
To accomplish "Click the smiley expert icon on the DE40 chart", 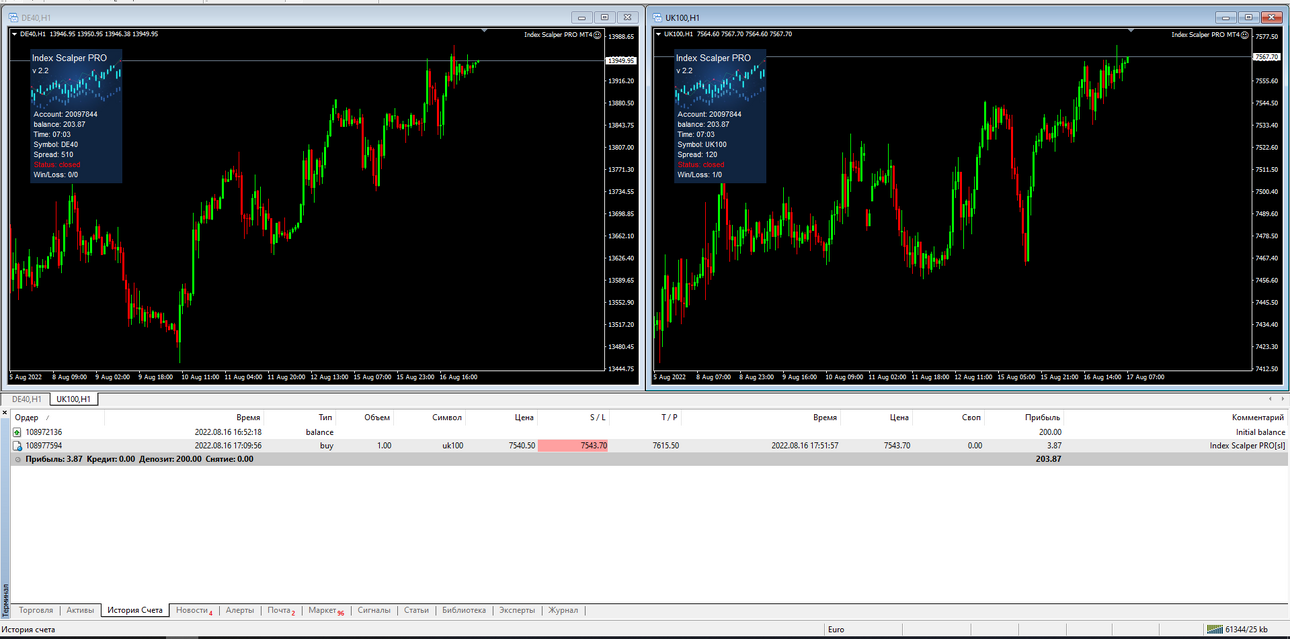I will coord(597,34).
